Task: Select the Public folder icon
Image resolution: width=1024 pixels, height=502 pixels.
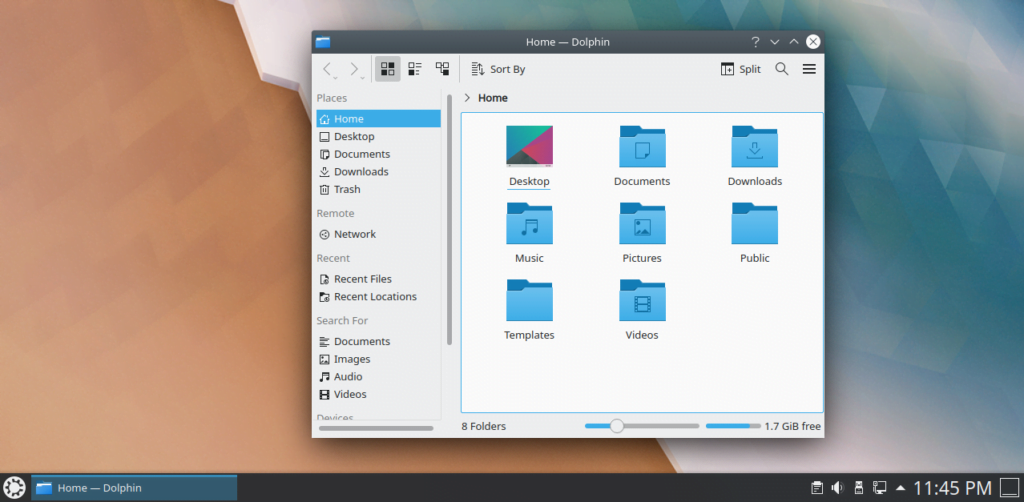Action: click(x=754, y=223)
